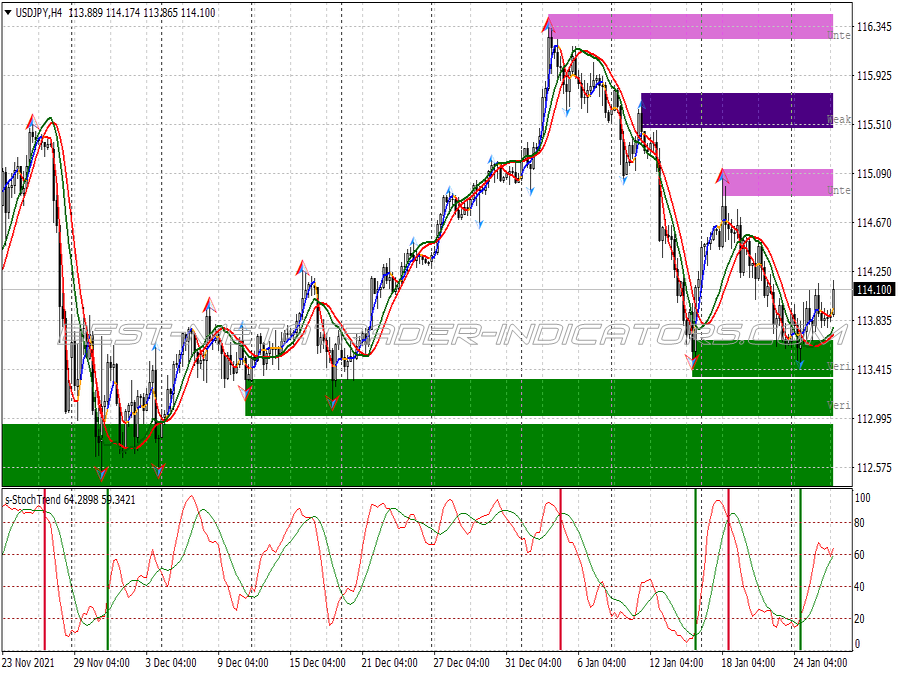Select the first buy arrow inside the bottom green zone

[x=101, y=474]
